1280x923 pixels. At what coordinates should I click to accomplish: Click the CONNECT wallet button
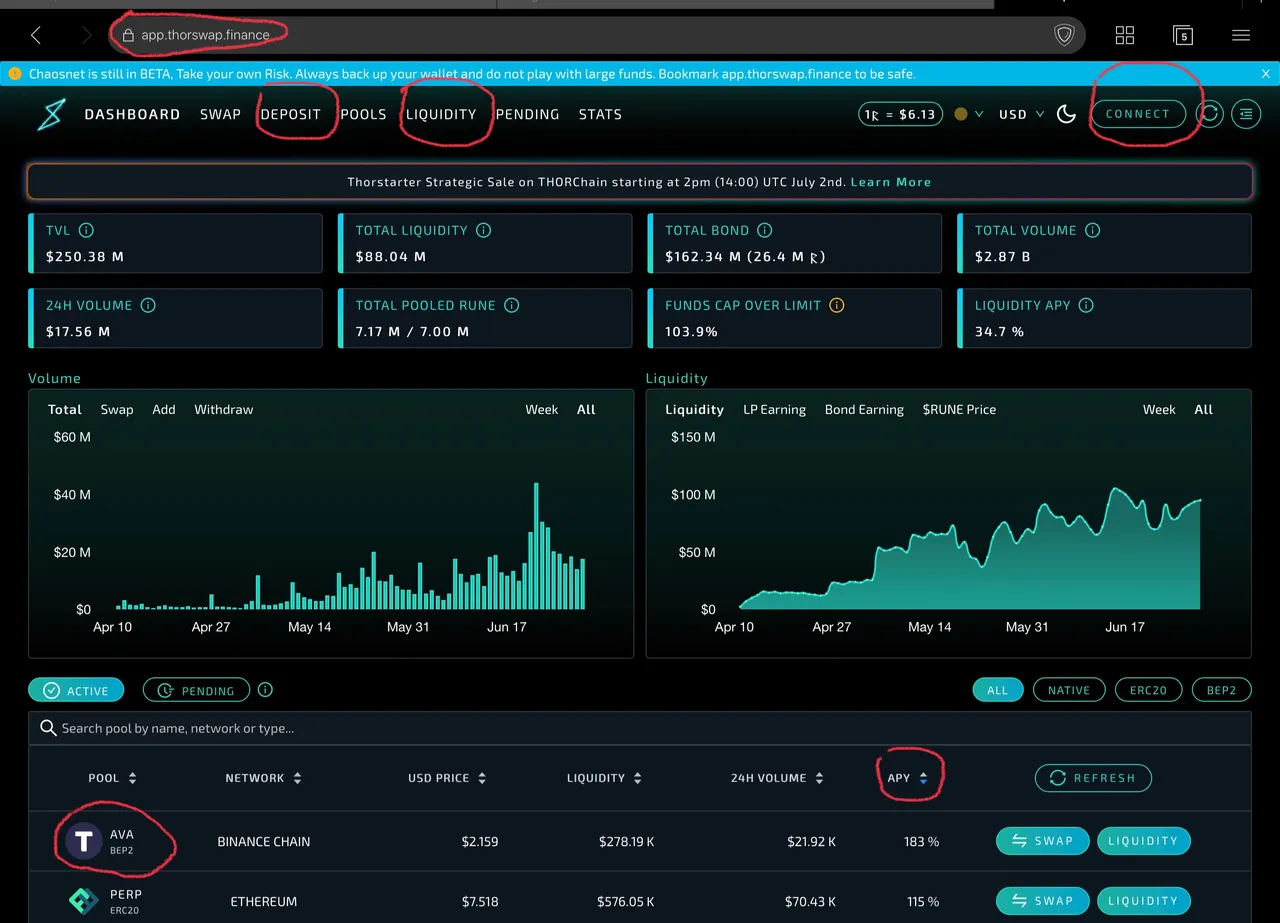click(x=1138, y=114)
